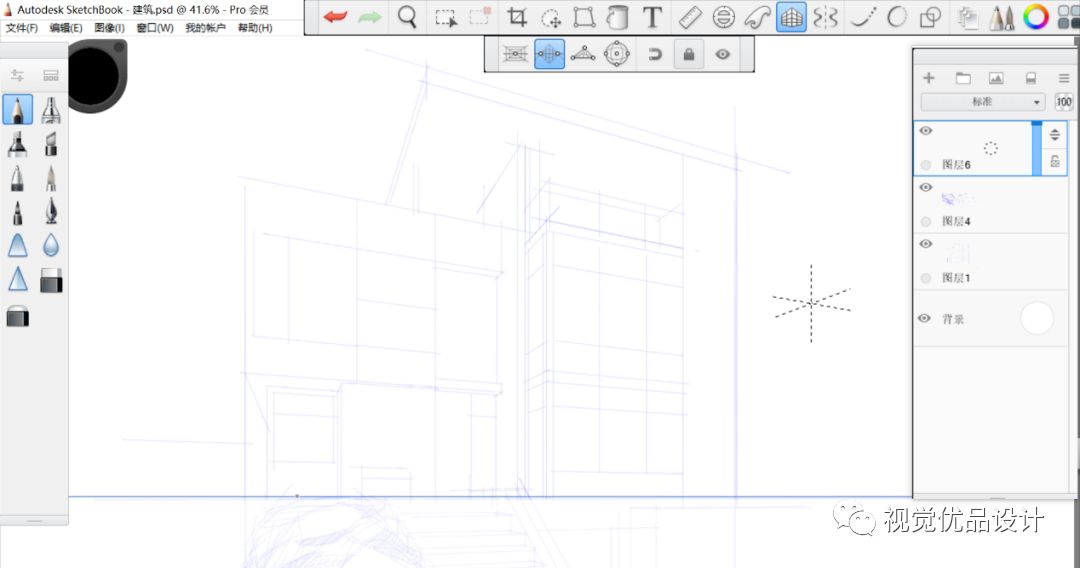Enable the straight Ruler guide

[x=689, y=17]
